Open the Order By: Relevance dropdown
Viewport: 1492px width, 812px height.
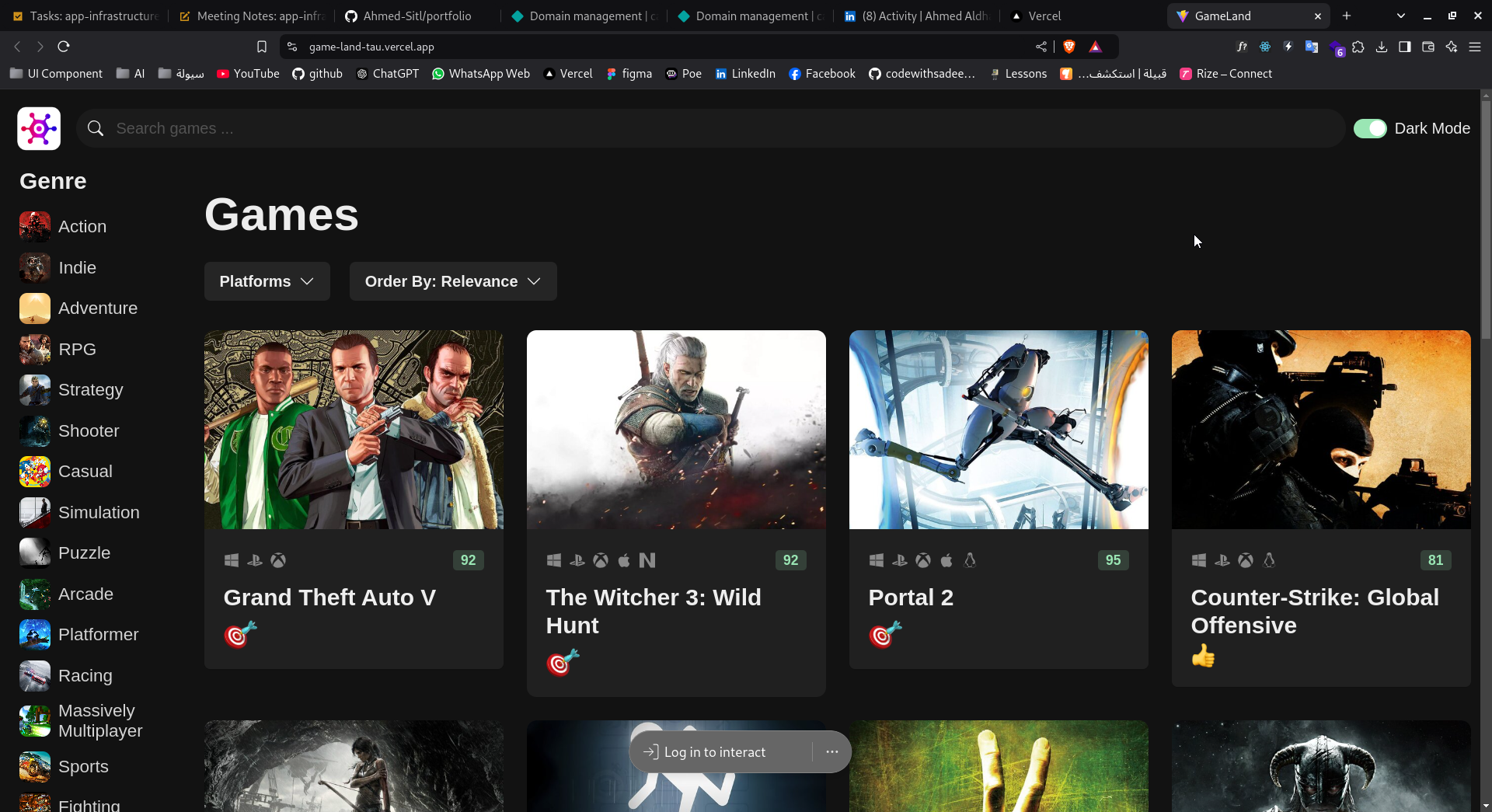453,281
